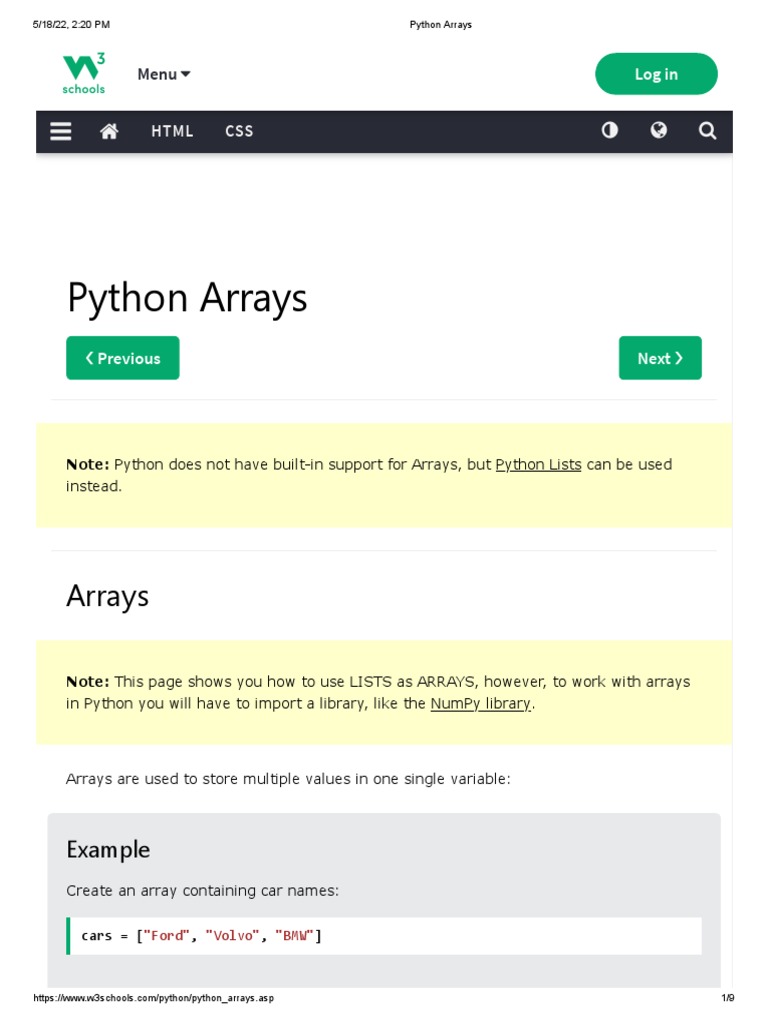Click the large Python Arrays page heading
This screenshot has height=1024, width=768.
point(187,298)
